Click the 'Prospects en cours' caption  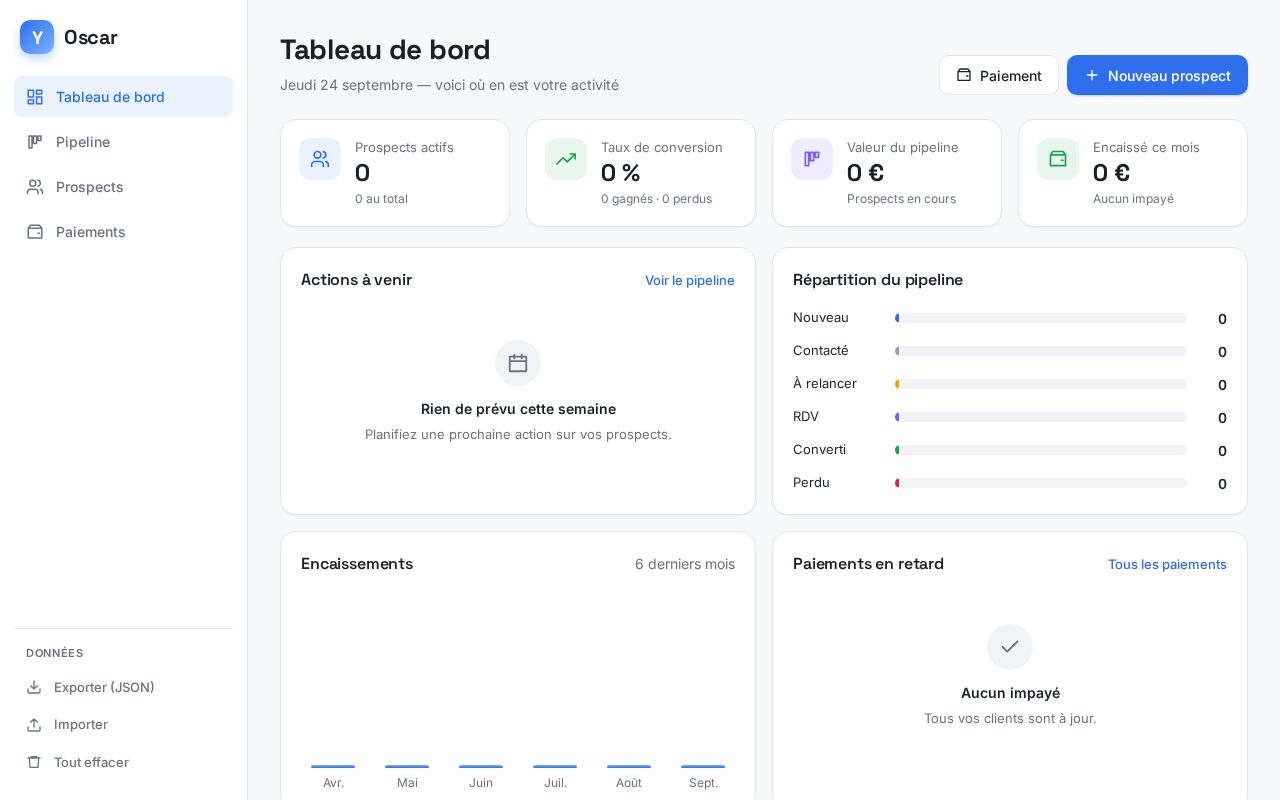[x=901, y=199]
